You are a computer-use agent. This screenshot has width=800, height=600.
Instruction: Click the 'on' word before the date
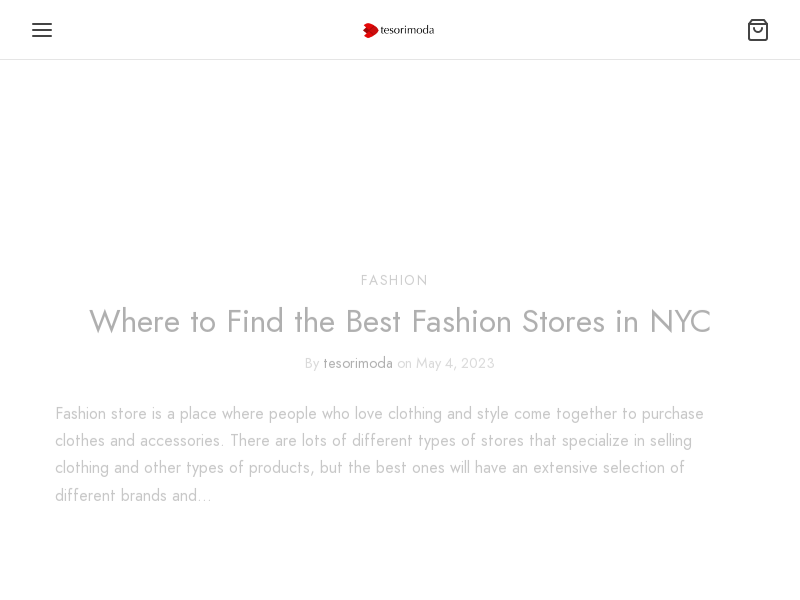point(405,363)
